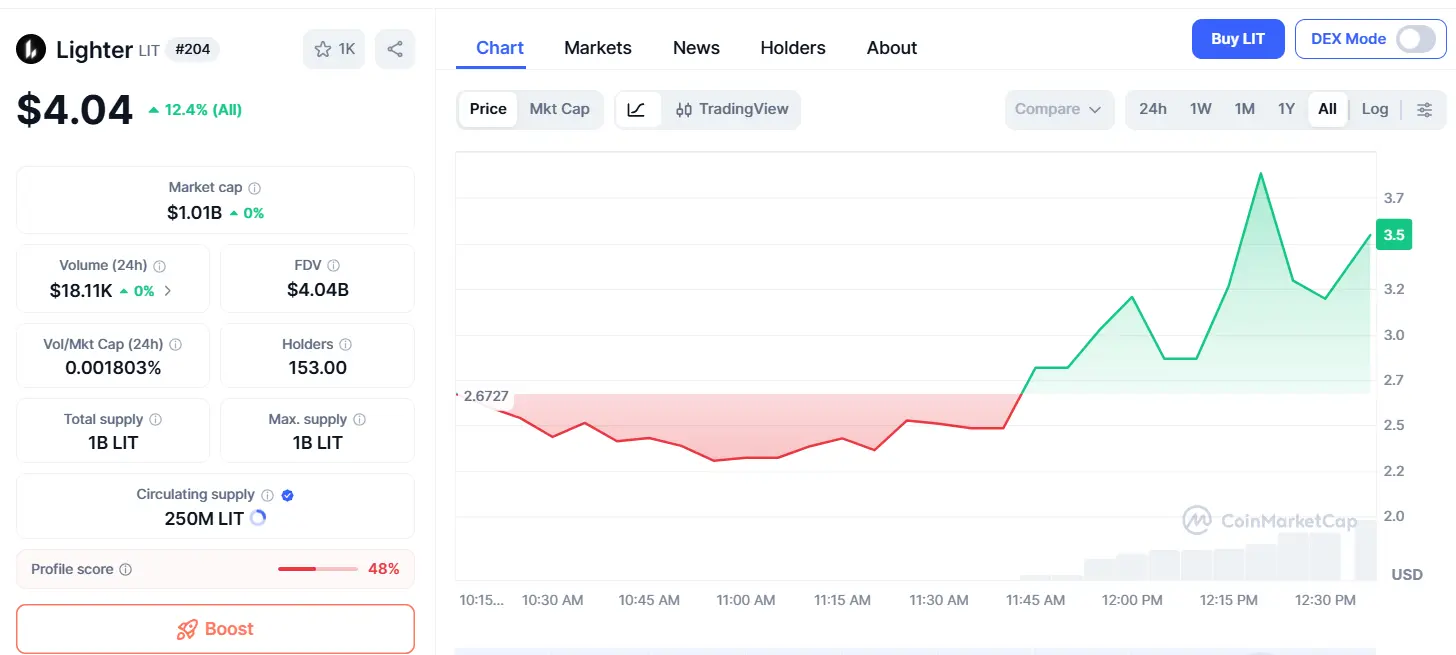Image resolution: width=1456 pixels, height=655 pixels.
Task: Click Max. supply info icon
Action: pos(360,420)
